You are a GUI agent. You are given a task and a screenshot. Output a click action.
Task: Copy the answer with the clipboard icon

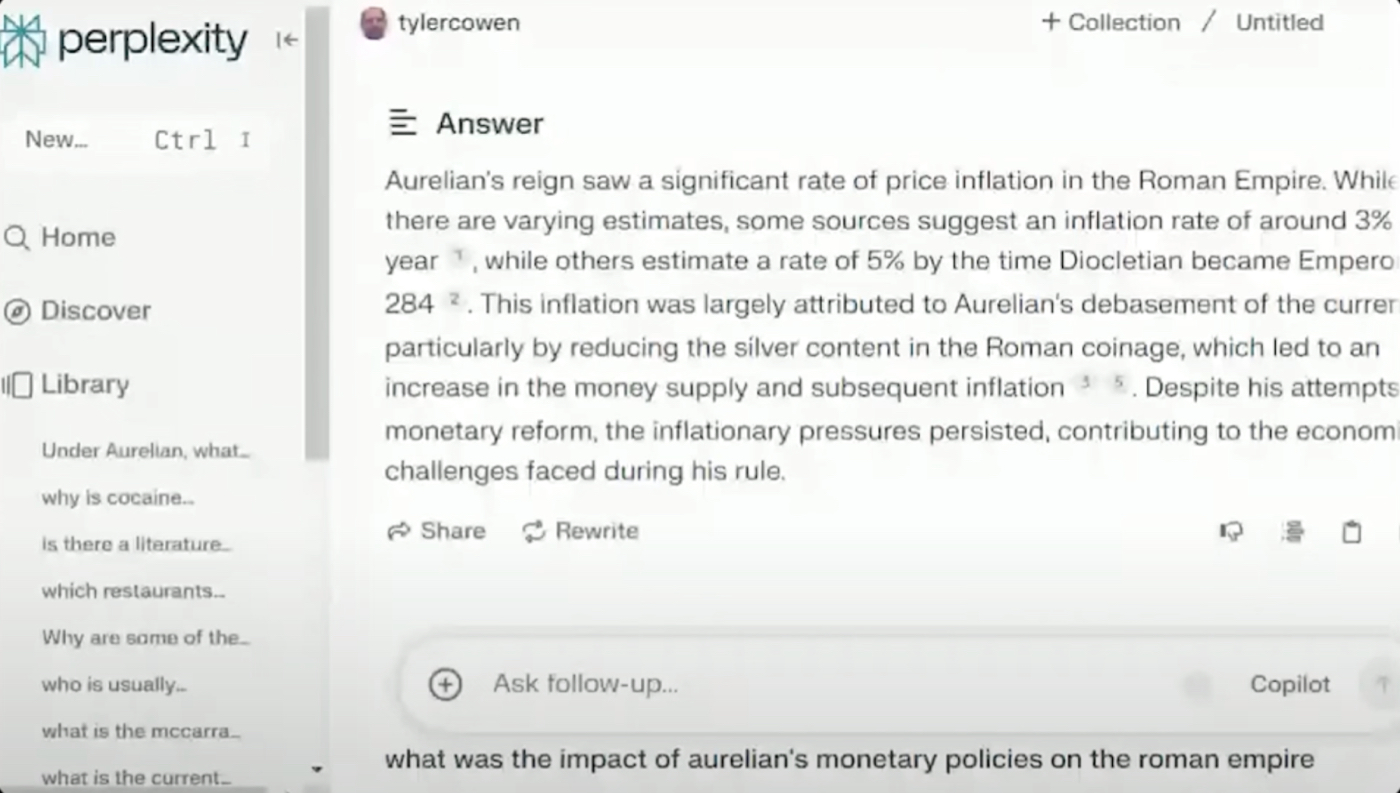point(1351,532)
